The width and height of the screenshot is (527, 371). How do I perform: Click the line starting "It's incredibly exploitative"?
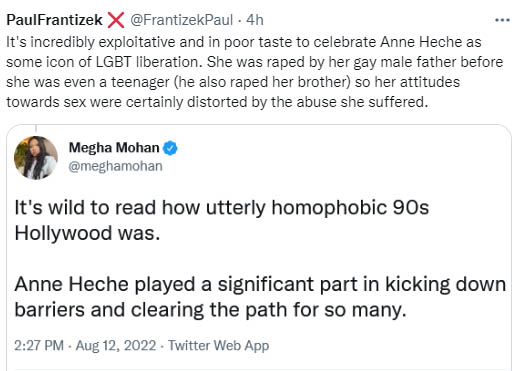(244, 42)
